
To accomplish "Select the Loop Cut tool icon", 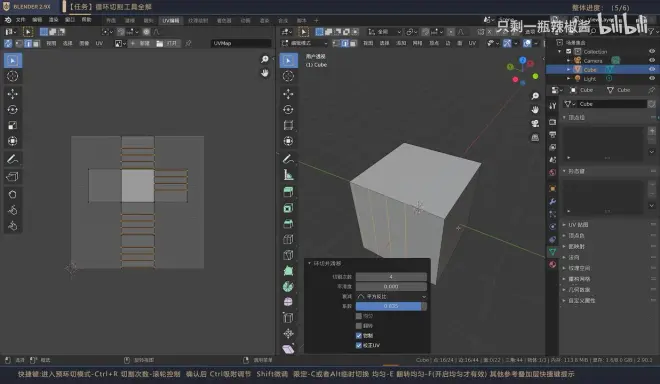I will 288,239.
